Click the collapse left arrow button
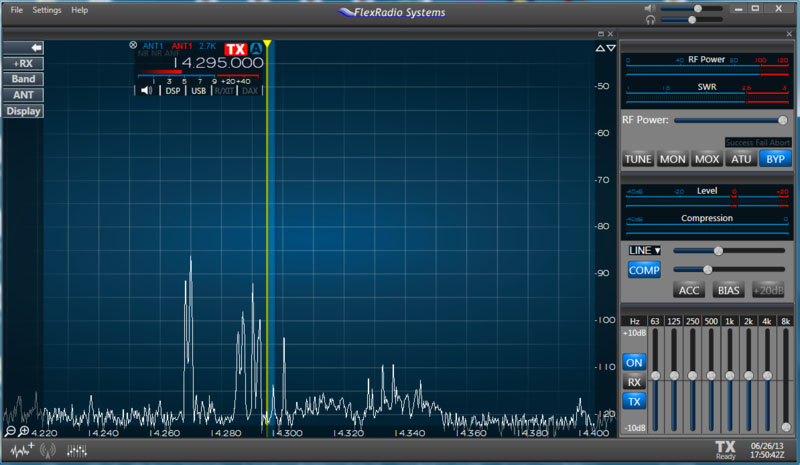This screenshot has width=800, height=465. [x=23, y=47]
